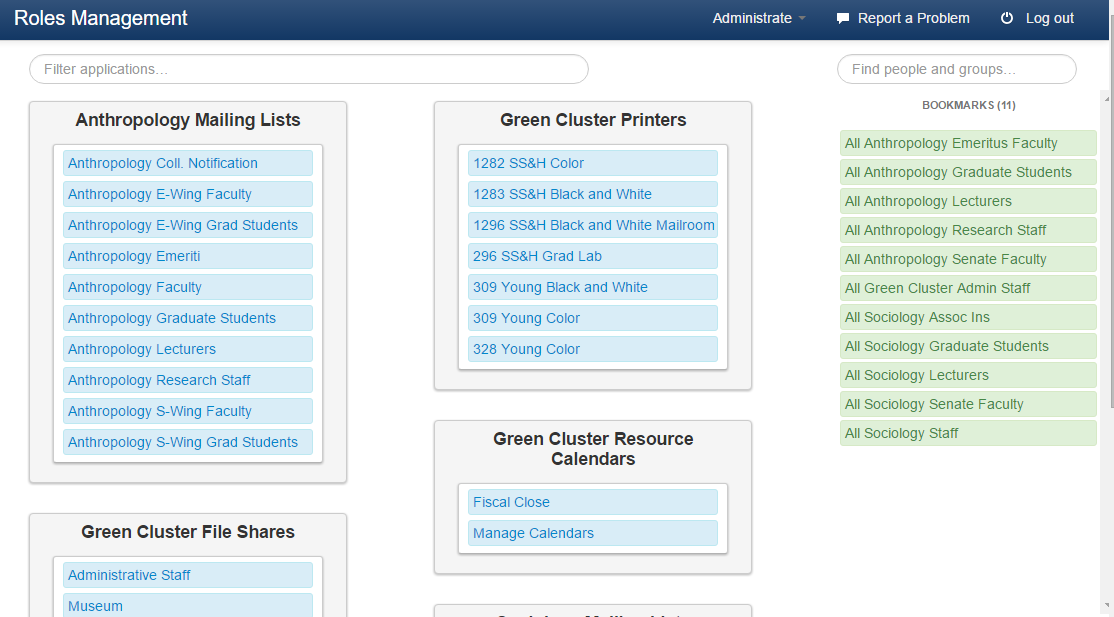Click the Report a Problem link
The image size is (1114, 617).
[913, 18]
